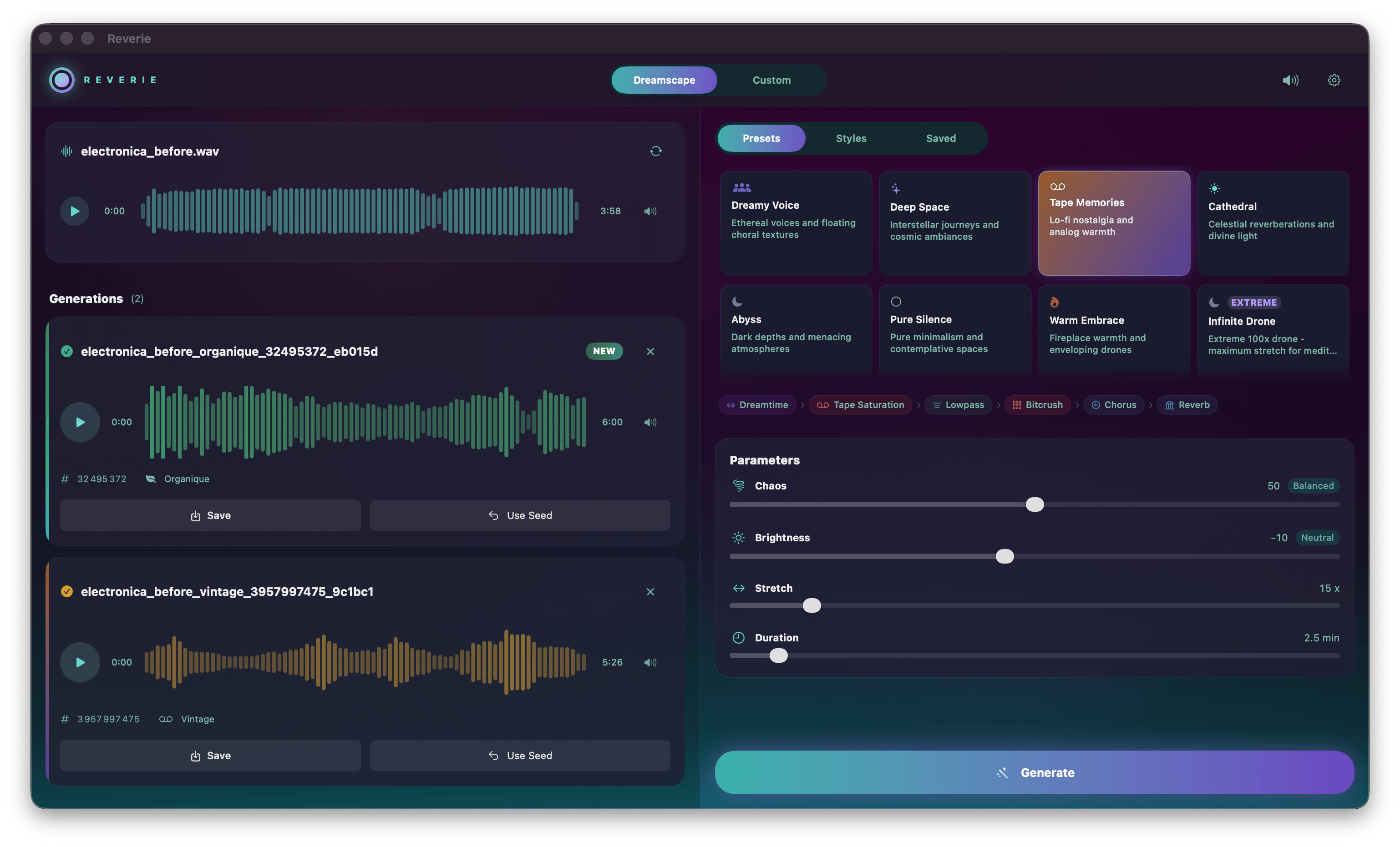Viewport: 1400px width, 847px height.
Task: Mute volume of vintage generation
Action: (x=650, y=662)
